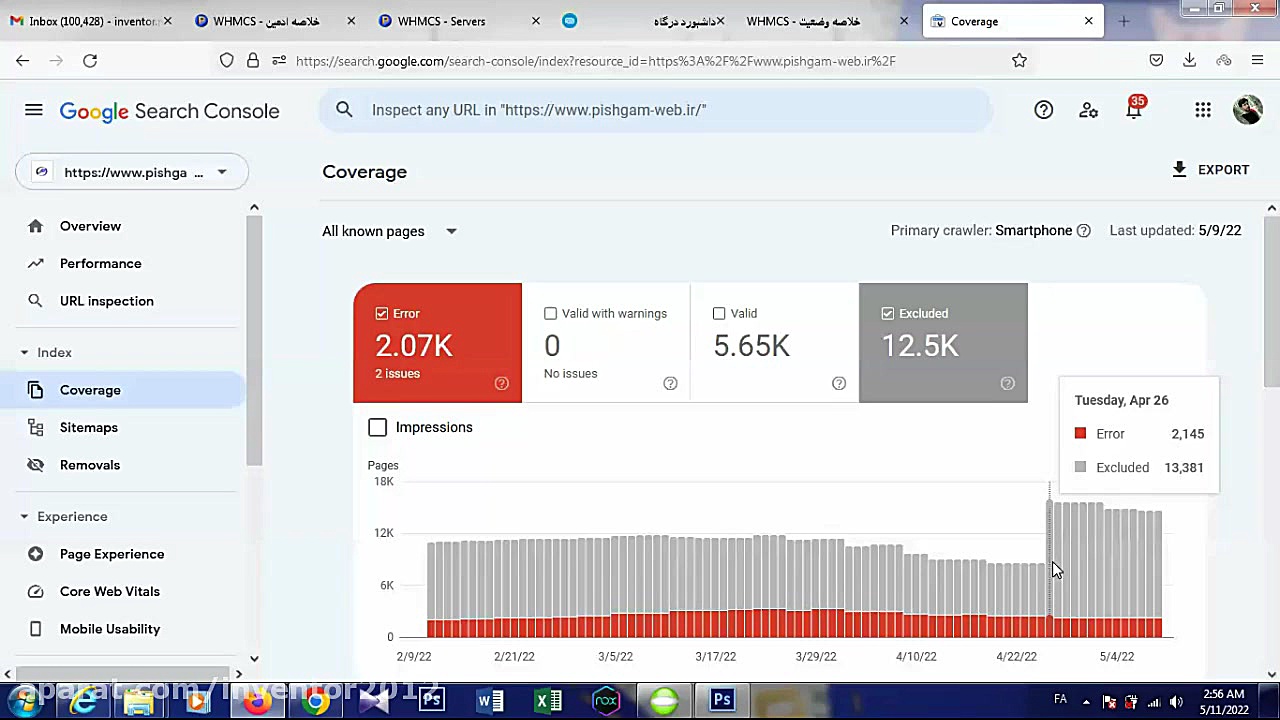Select the Coverage menu item
Viewport: 1280px width, 720px height.
pos(122,390)
